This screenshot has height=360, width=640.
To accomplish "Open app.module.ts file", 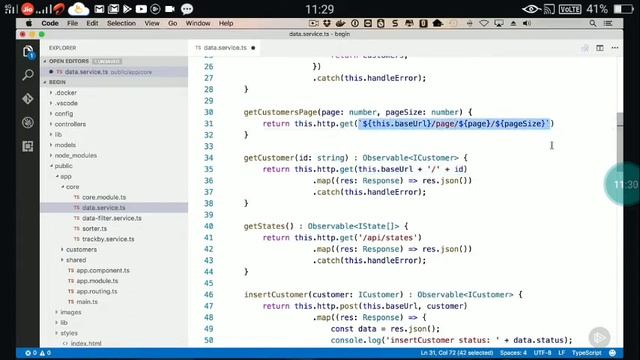I will (97, 281).
